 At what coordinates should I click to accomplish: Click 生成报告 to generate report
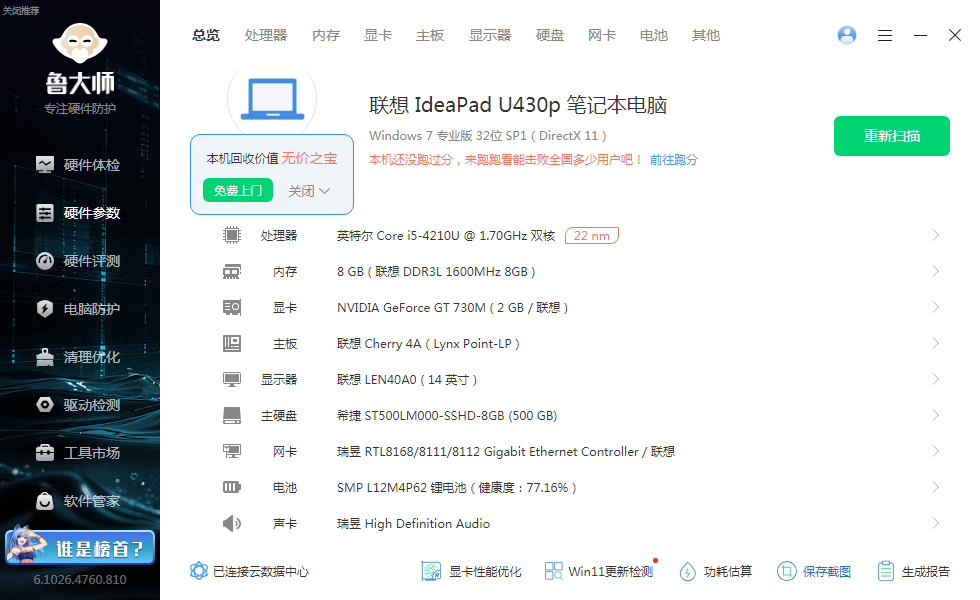(913, 571)
